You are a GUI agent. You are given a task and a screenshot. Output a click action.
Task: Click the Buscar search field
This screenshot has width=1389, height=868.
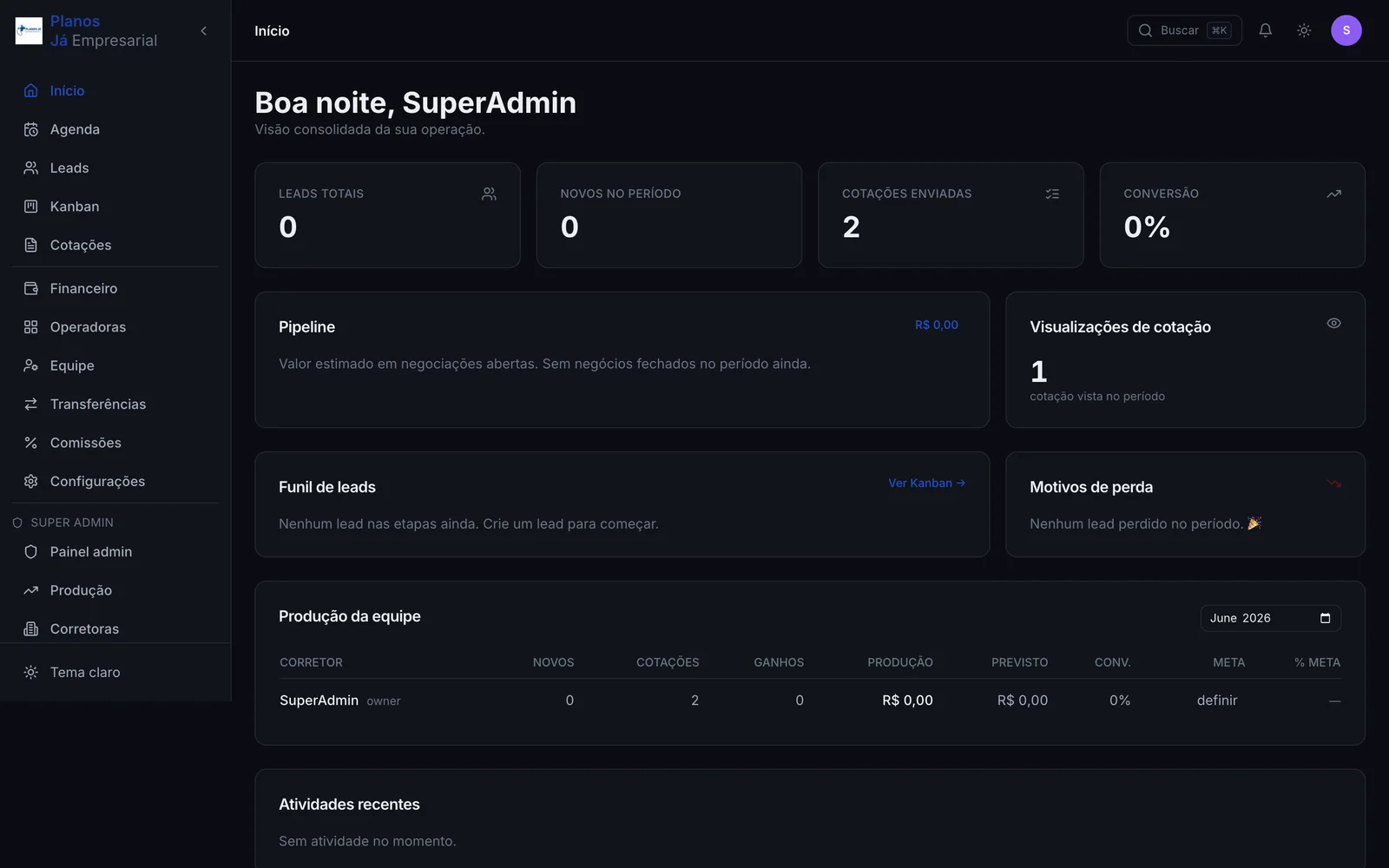coord(1184,30)
